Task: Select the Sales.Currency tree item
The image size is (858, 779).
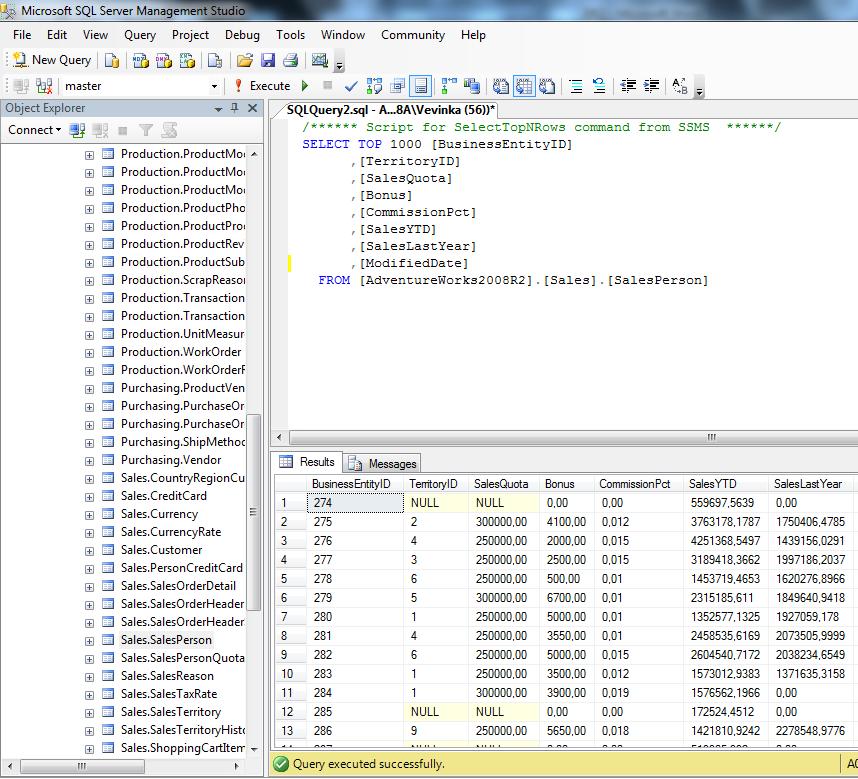Action: click(x=159, y=514)
